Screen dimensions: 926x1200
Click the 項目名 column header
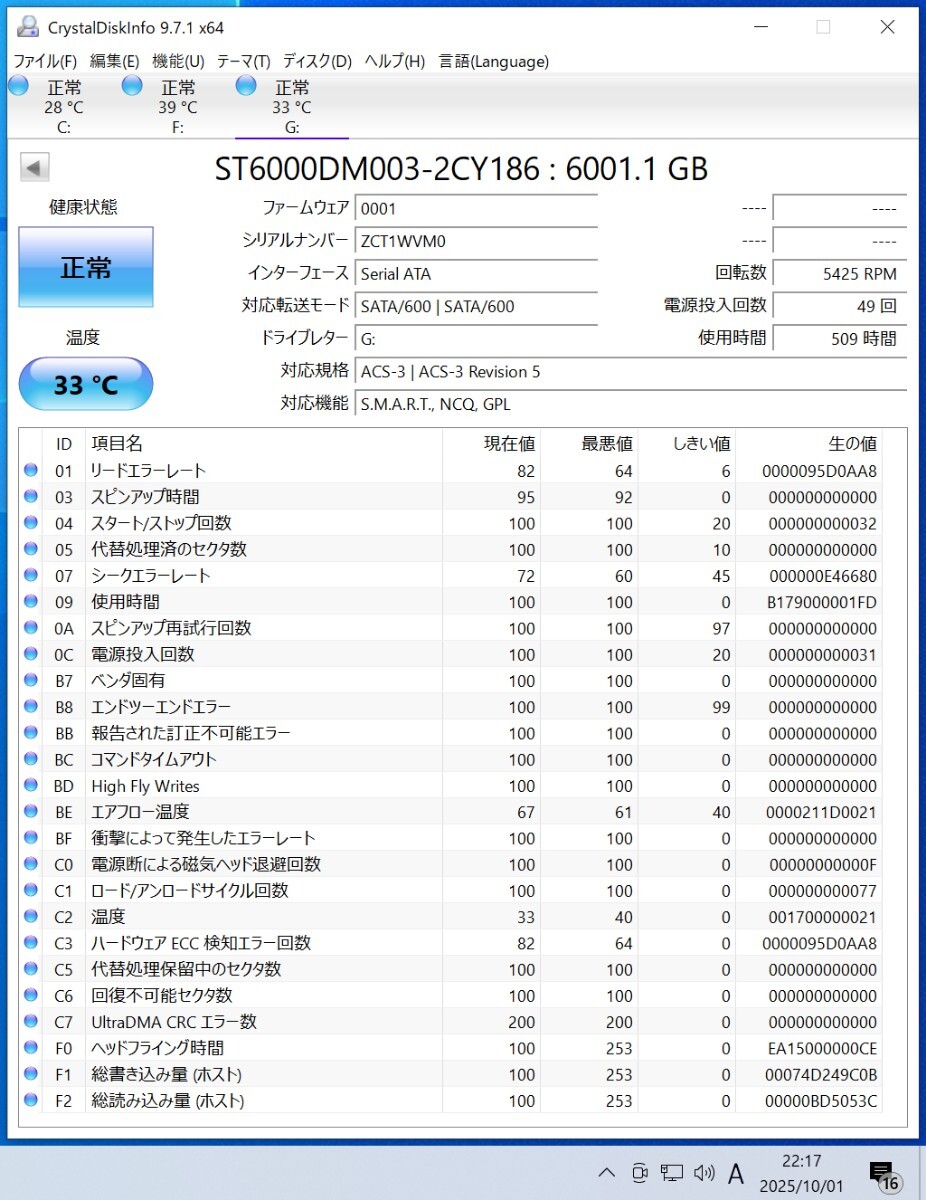pos(117,443)
